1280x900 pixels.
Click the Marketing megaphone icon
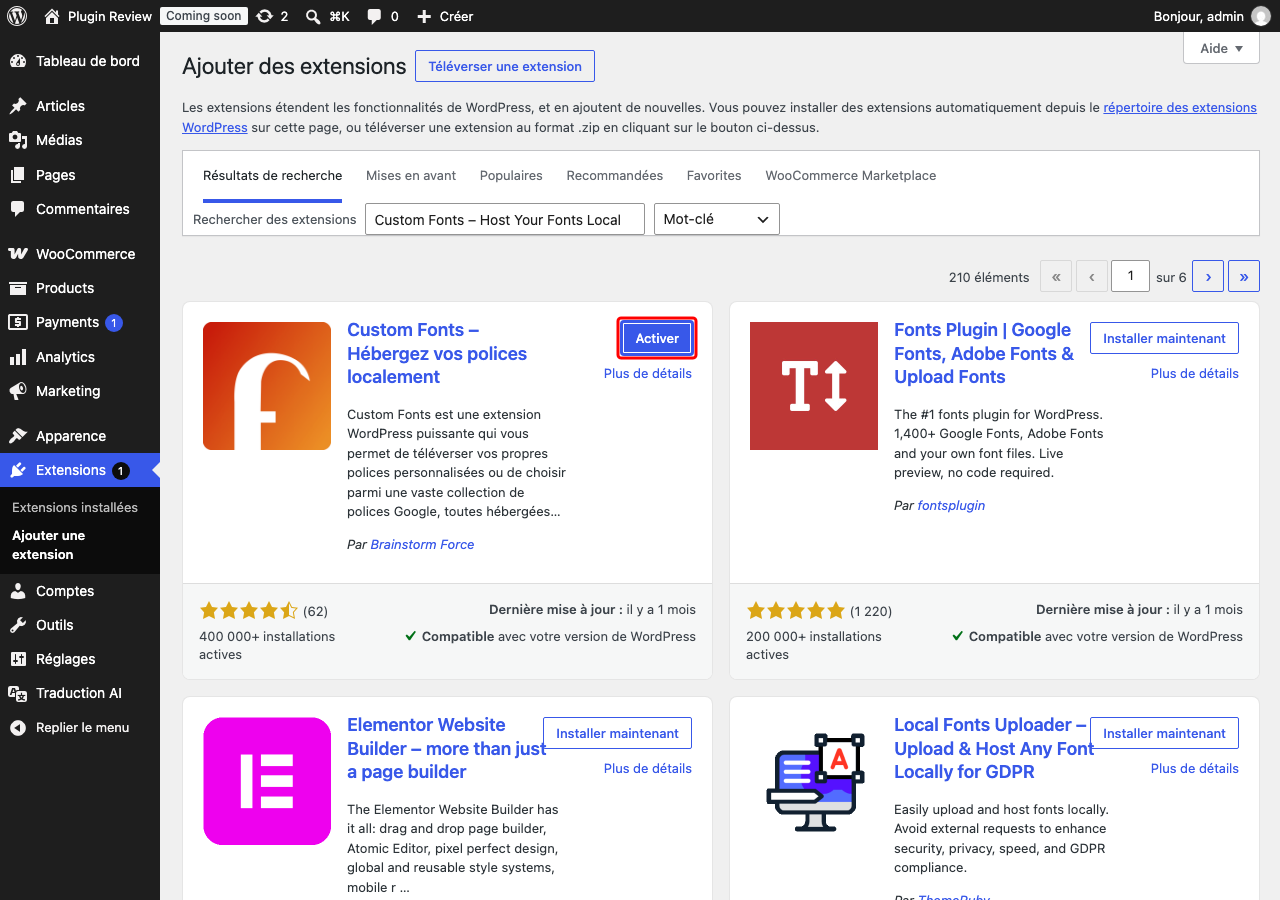click(18, 391)
